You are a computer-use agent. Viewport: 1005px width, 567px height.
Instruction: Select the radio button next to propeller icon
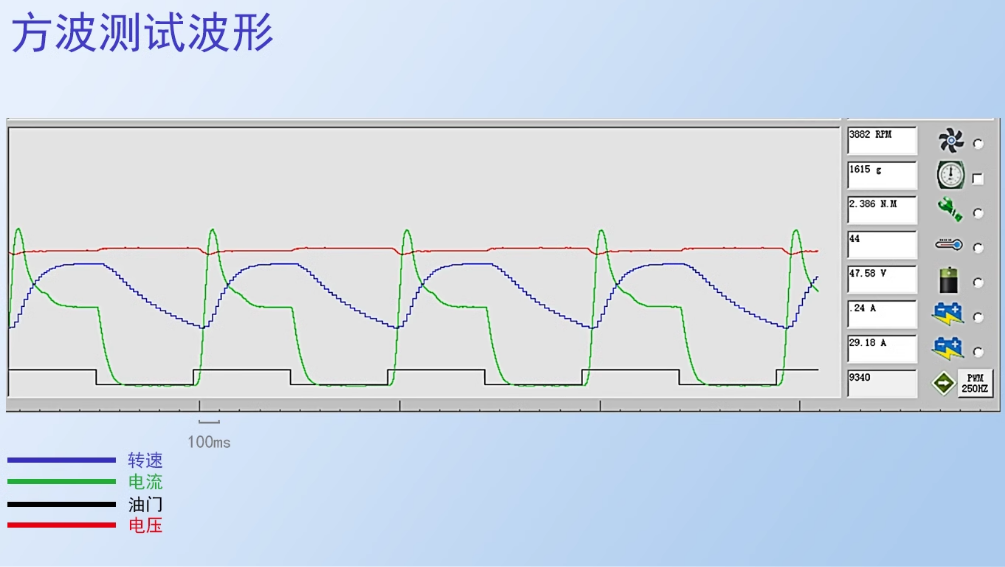[978, 143]
